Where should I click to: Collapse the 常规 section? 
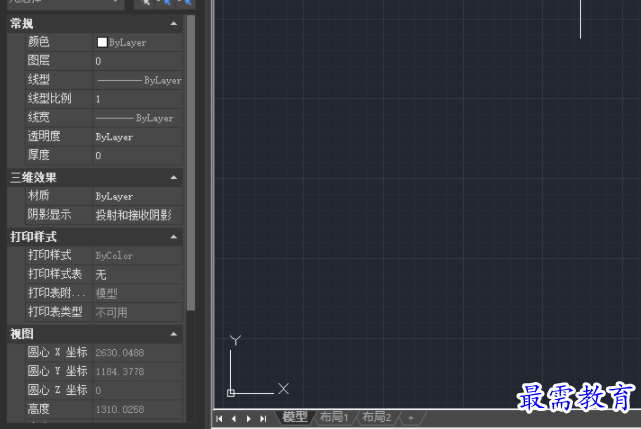[174, 24]
